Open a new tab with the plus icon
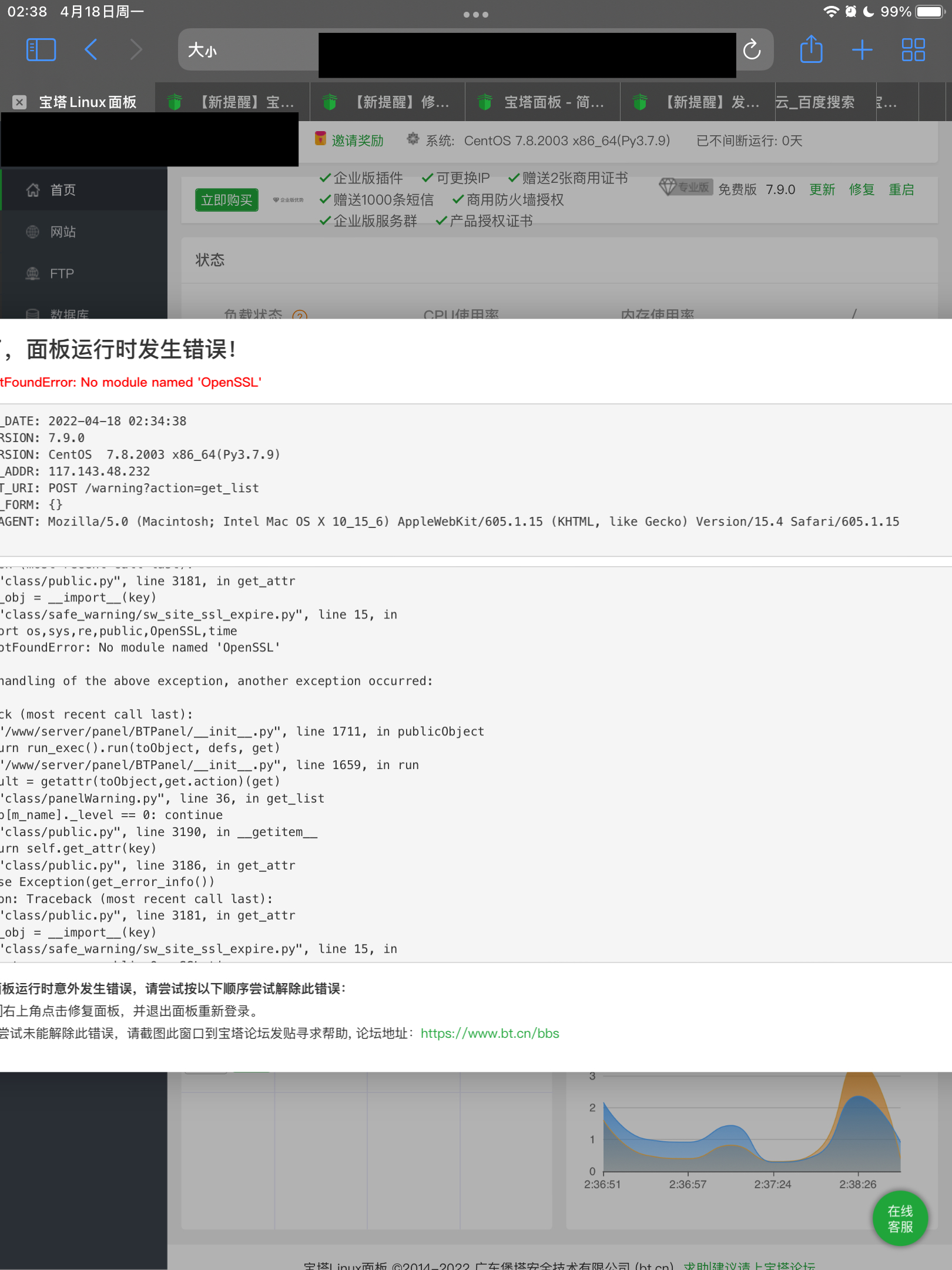 [862, 50]
